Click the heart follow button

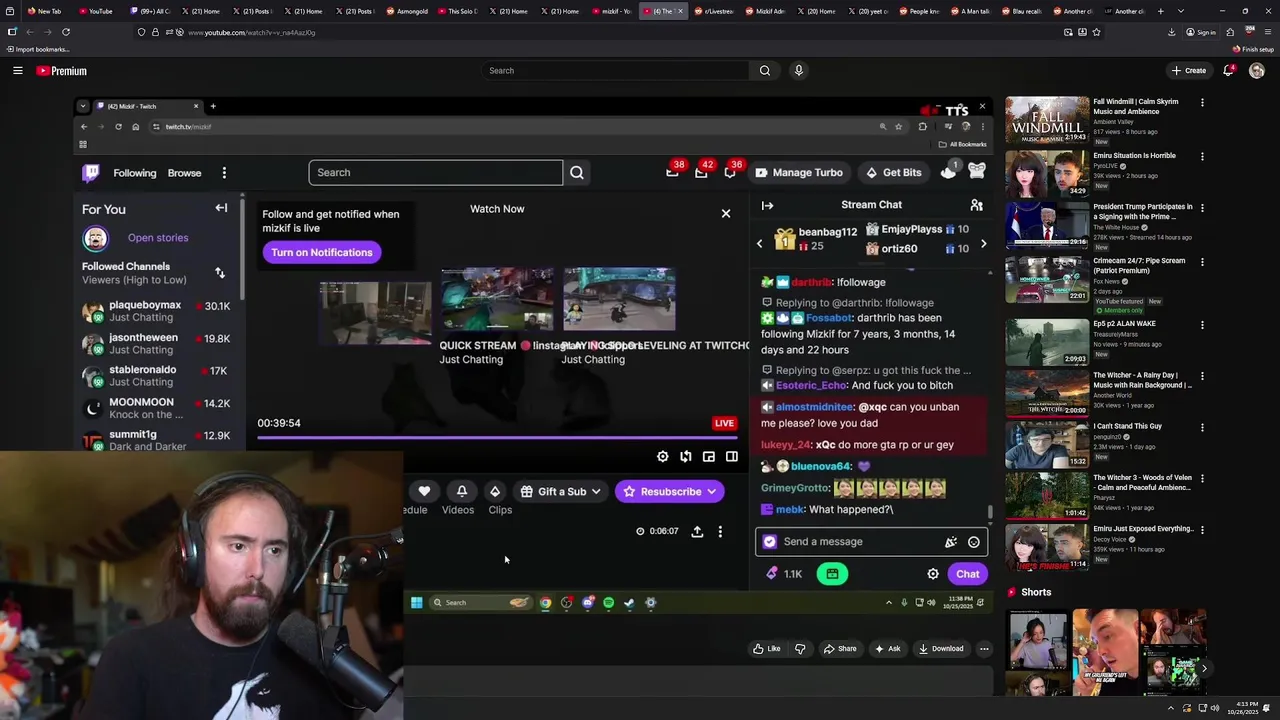424,491
